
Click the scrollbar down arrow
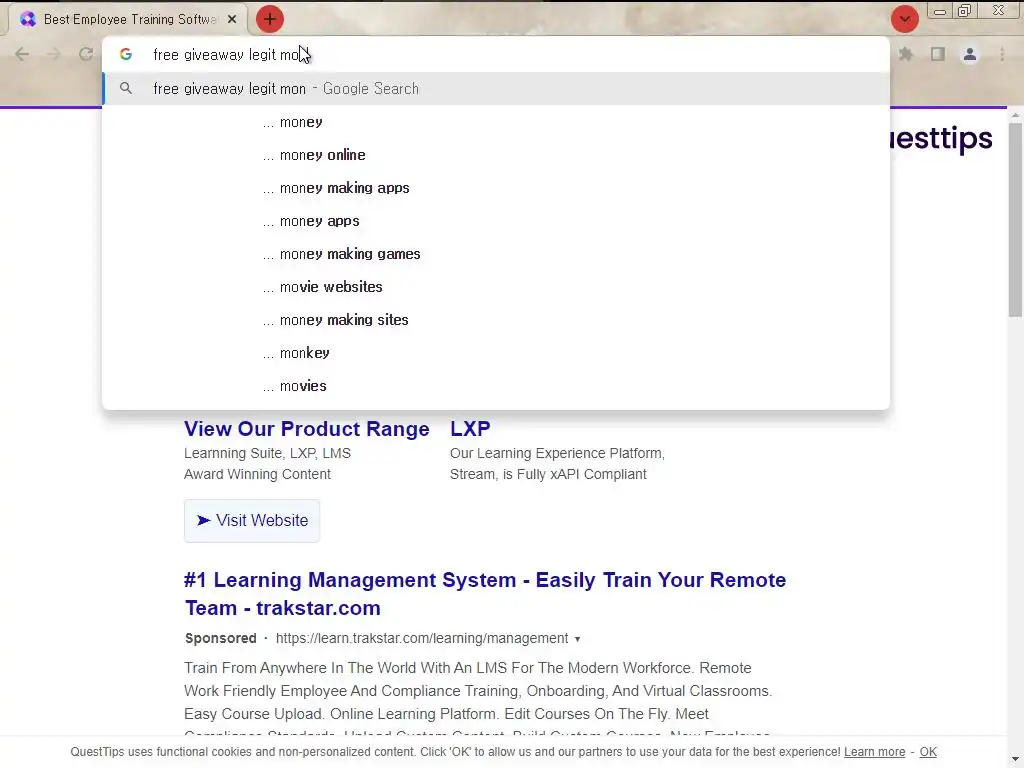click(1015, 760)
